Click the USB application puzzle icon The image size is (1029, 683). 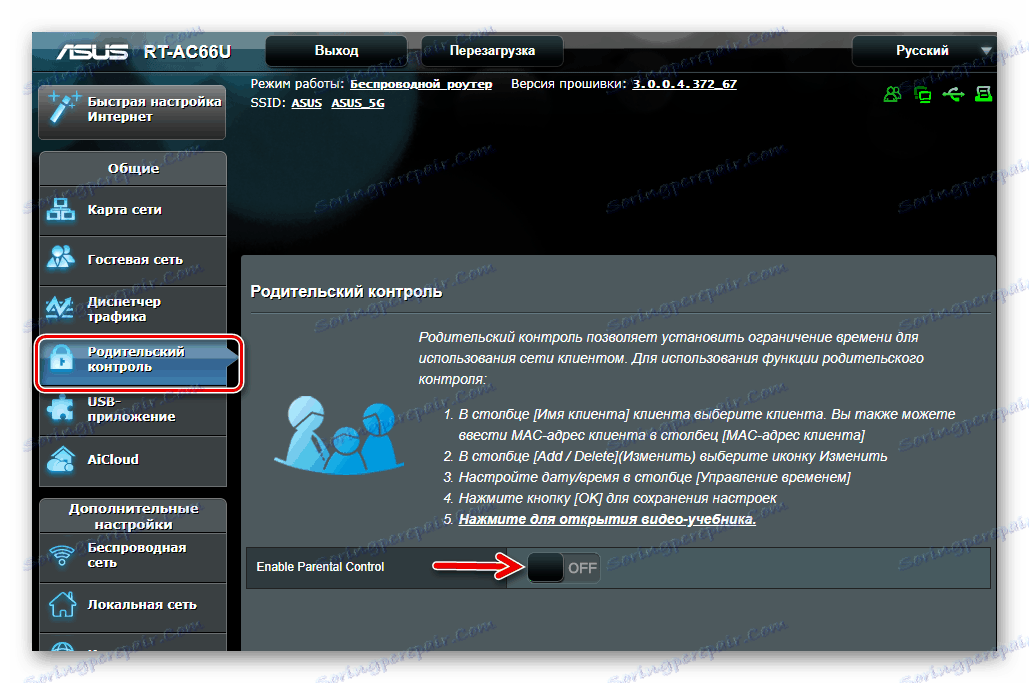coord(61,408)
